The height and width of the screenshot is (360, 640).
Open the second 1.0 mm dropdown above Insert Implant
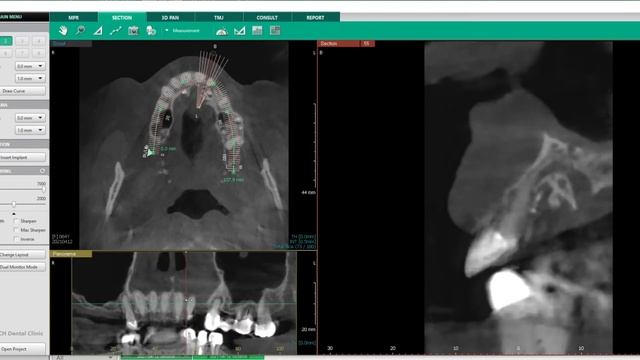30,130
